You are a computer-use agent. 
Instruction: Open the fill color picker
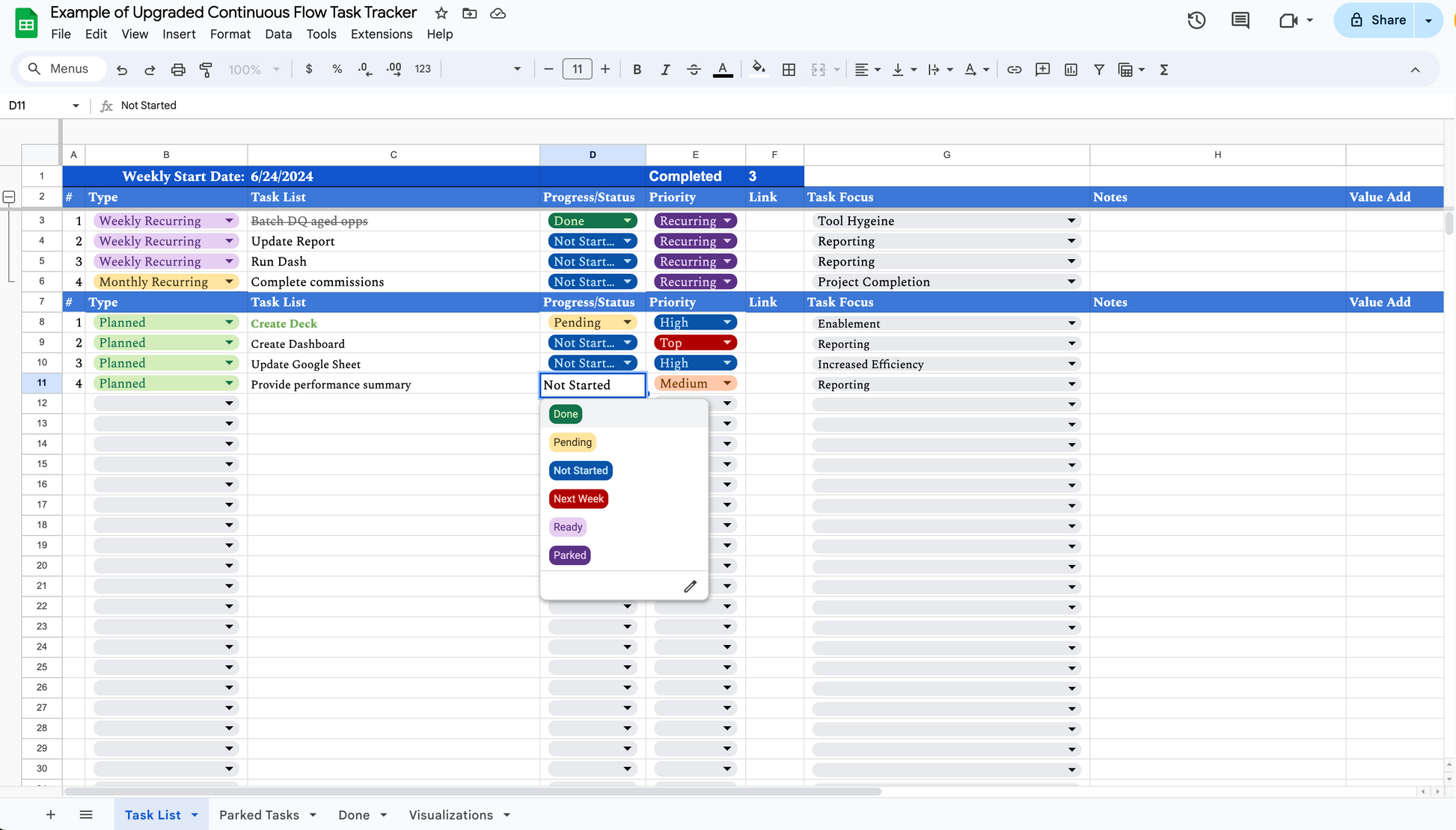click(758, 70)
